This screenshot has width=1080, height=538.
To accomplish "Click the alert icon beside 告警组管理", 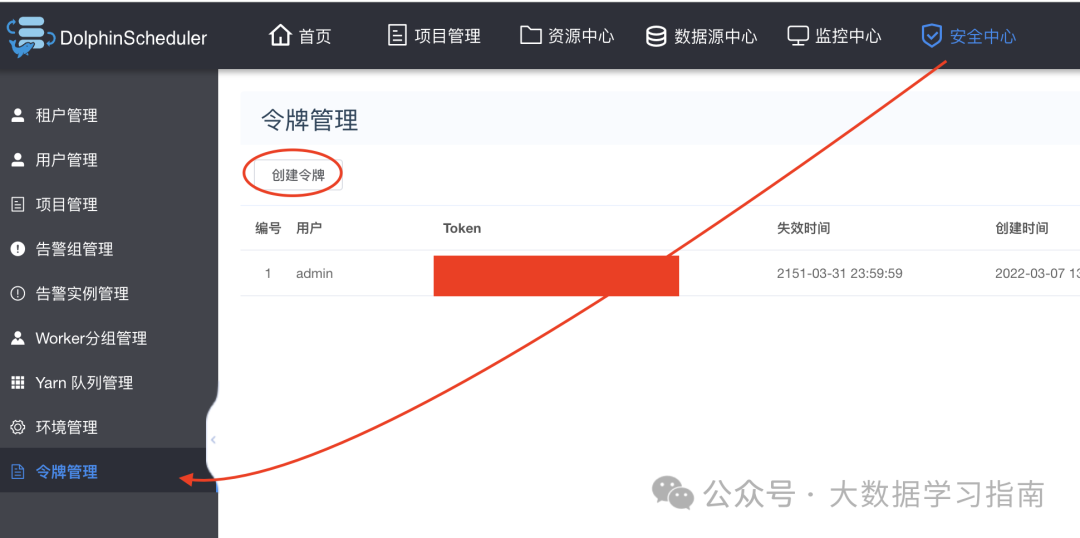I will 18,249.
